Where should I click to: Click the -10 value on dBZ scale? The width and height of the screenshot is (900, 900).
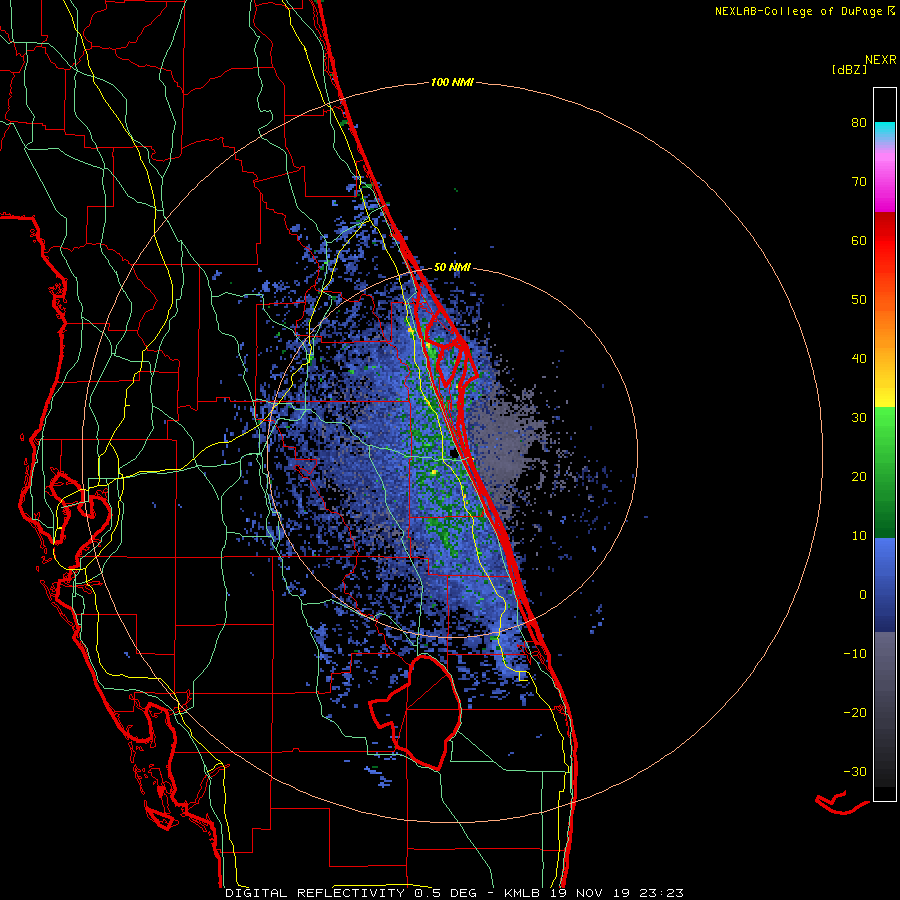pyautogui.click(x=855, y=654)
